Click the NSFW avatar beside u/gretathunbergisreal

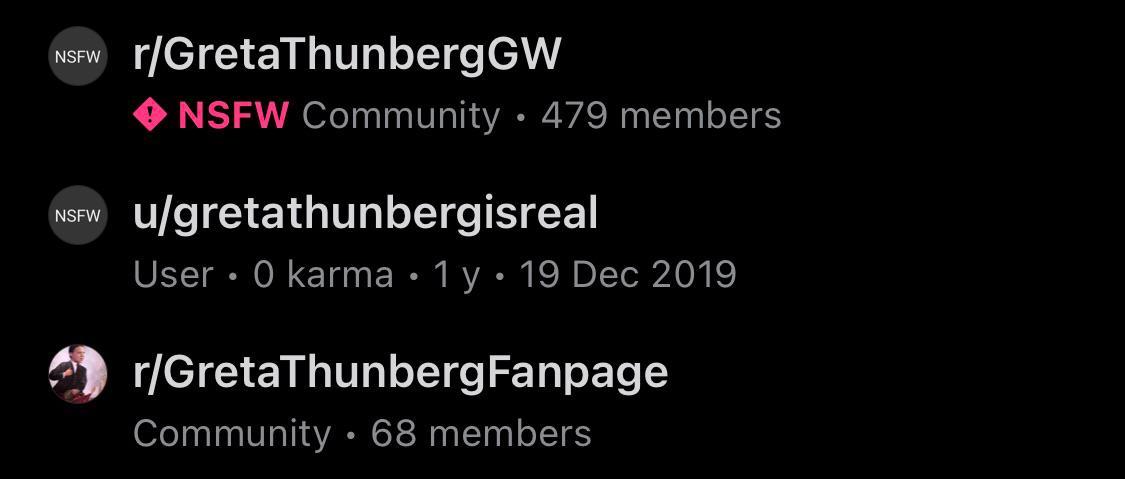pyautogui.click(x=77, y=215)
